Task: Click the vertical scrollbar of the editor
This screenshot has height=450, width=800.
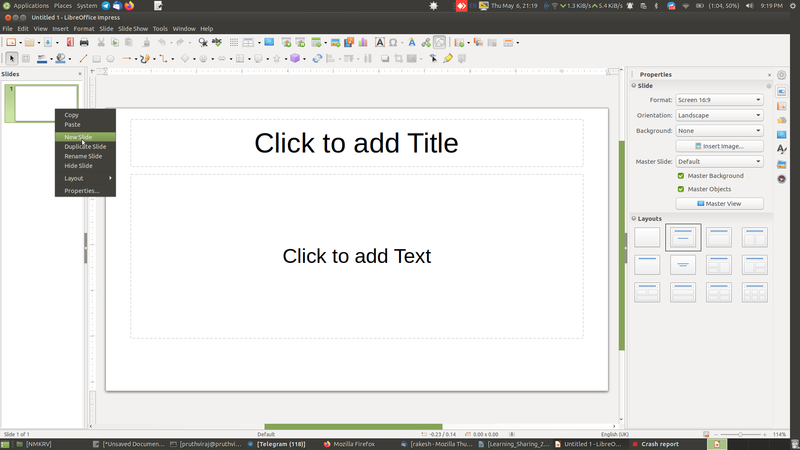Action: click(x=621, y=245)
